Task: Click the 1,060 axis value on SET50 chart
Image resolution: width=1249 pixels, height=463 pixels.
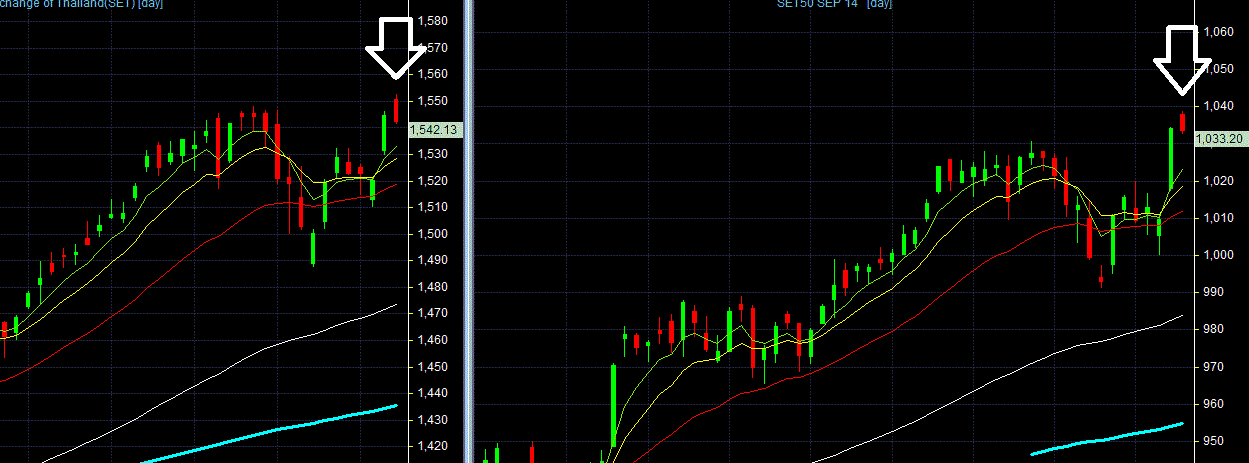Action: coord(1218,33)
